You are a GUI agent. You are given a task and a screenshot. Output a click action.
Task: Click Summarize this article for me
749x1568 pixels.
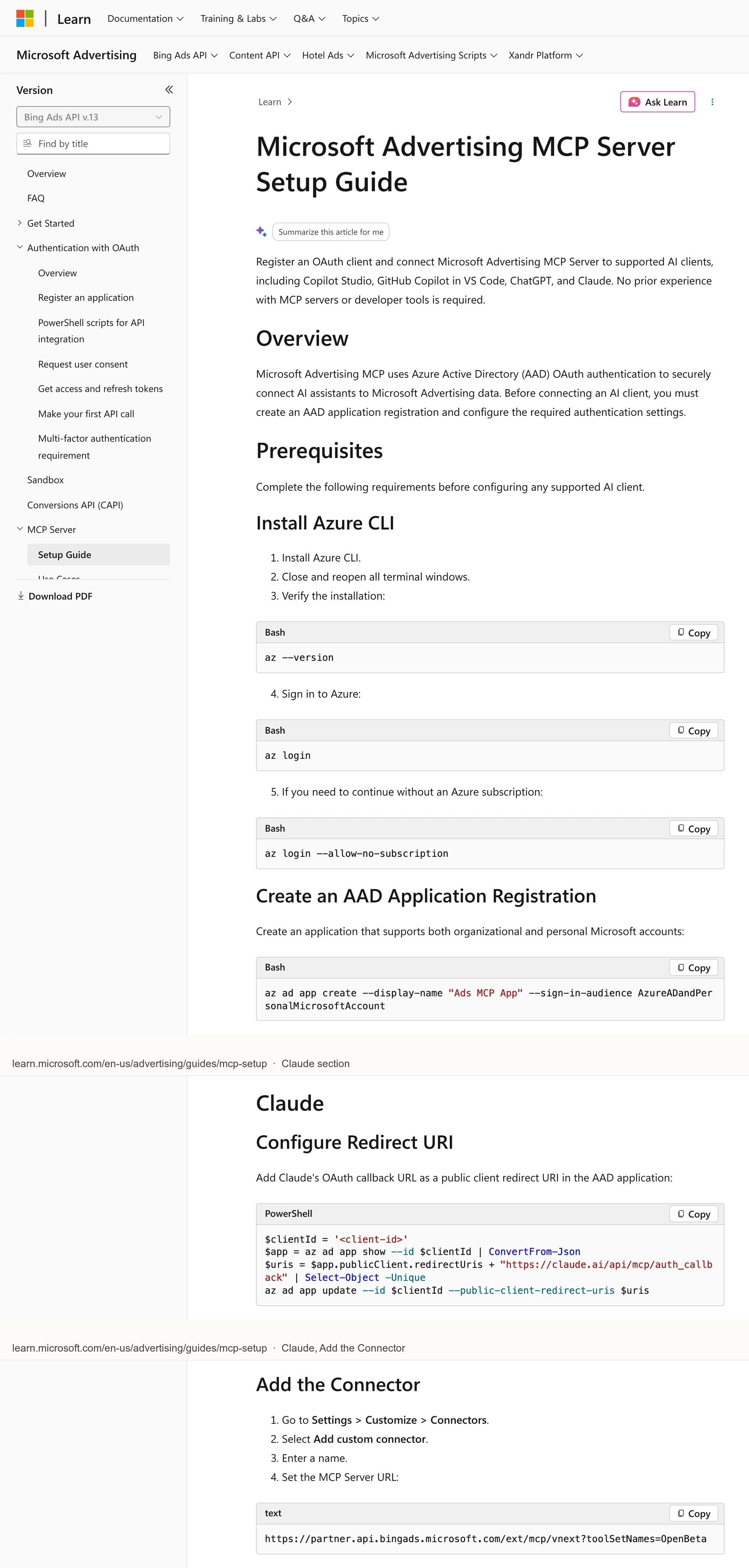[x=331, y=232]
